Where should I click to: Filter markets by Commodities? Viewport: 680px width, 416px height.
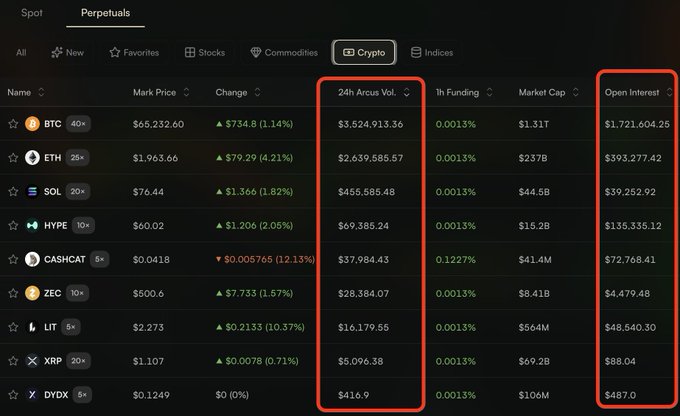pyautogui.click(x=284, y=52)
